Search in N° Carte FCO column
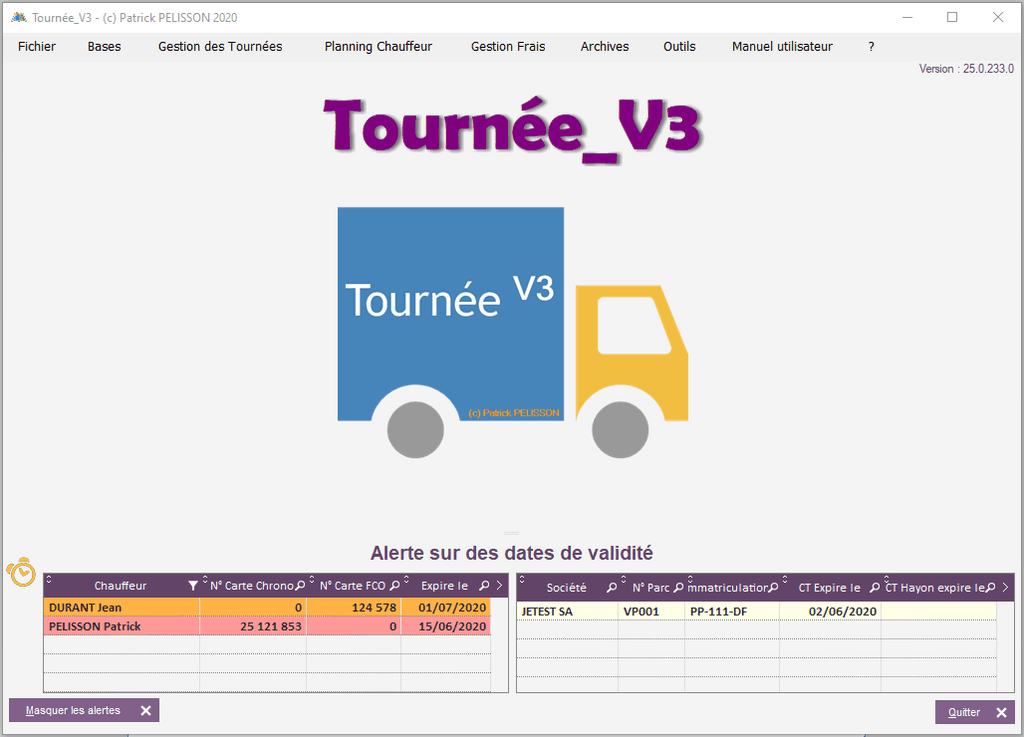Image resolution: width=1024 pixels, height=737 pixels. [x=394, y=586]
